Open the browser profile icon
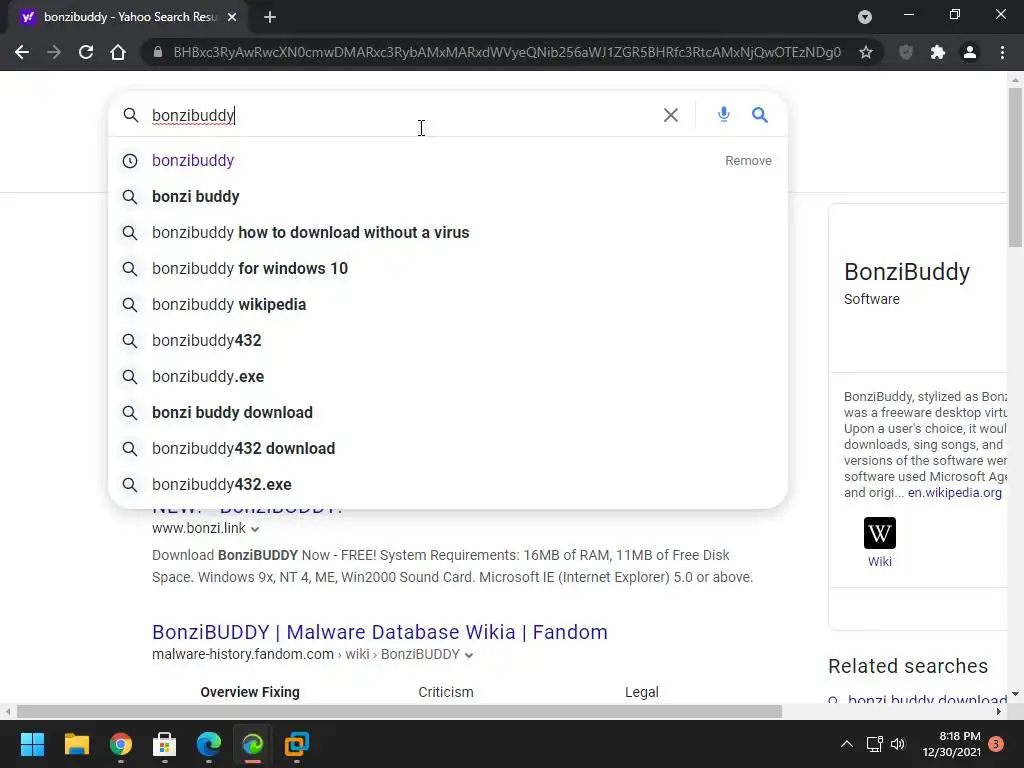Screen dimensions: 1024x768 tap(970, 52)
